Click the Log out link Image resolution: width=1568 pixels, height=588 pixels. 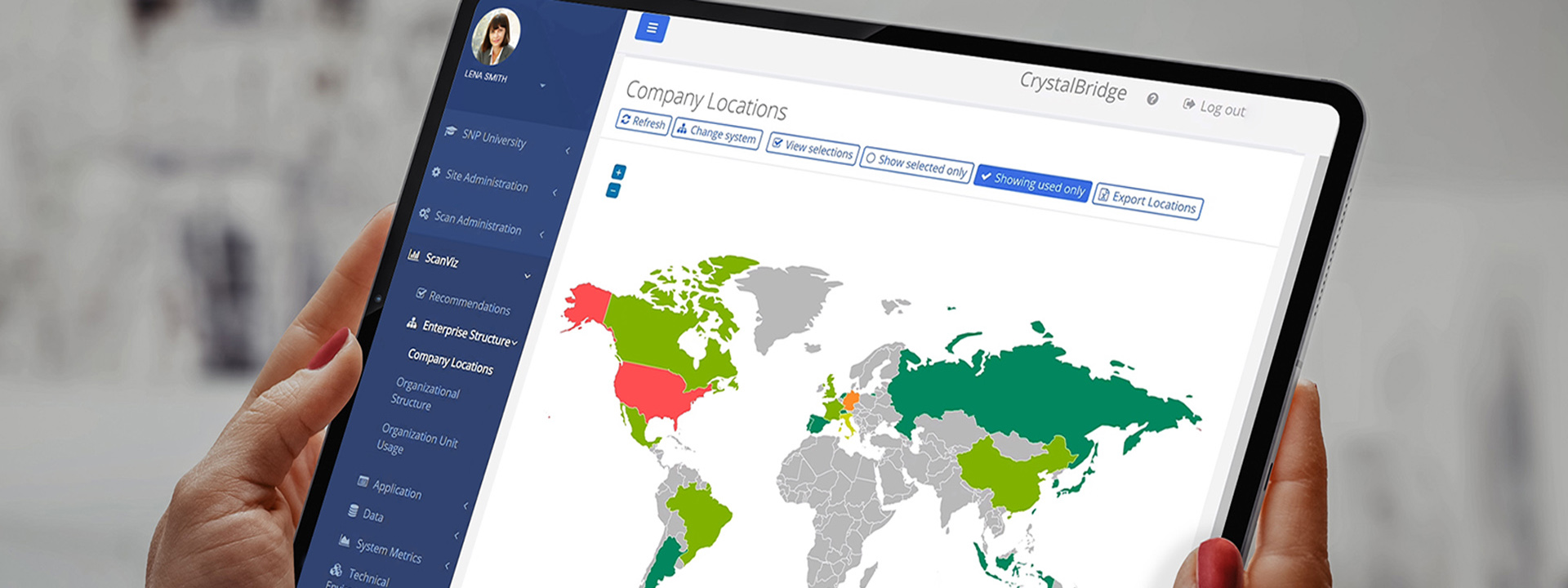pos(1214,107)
